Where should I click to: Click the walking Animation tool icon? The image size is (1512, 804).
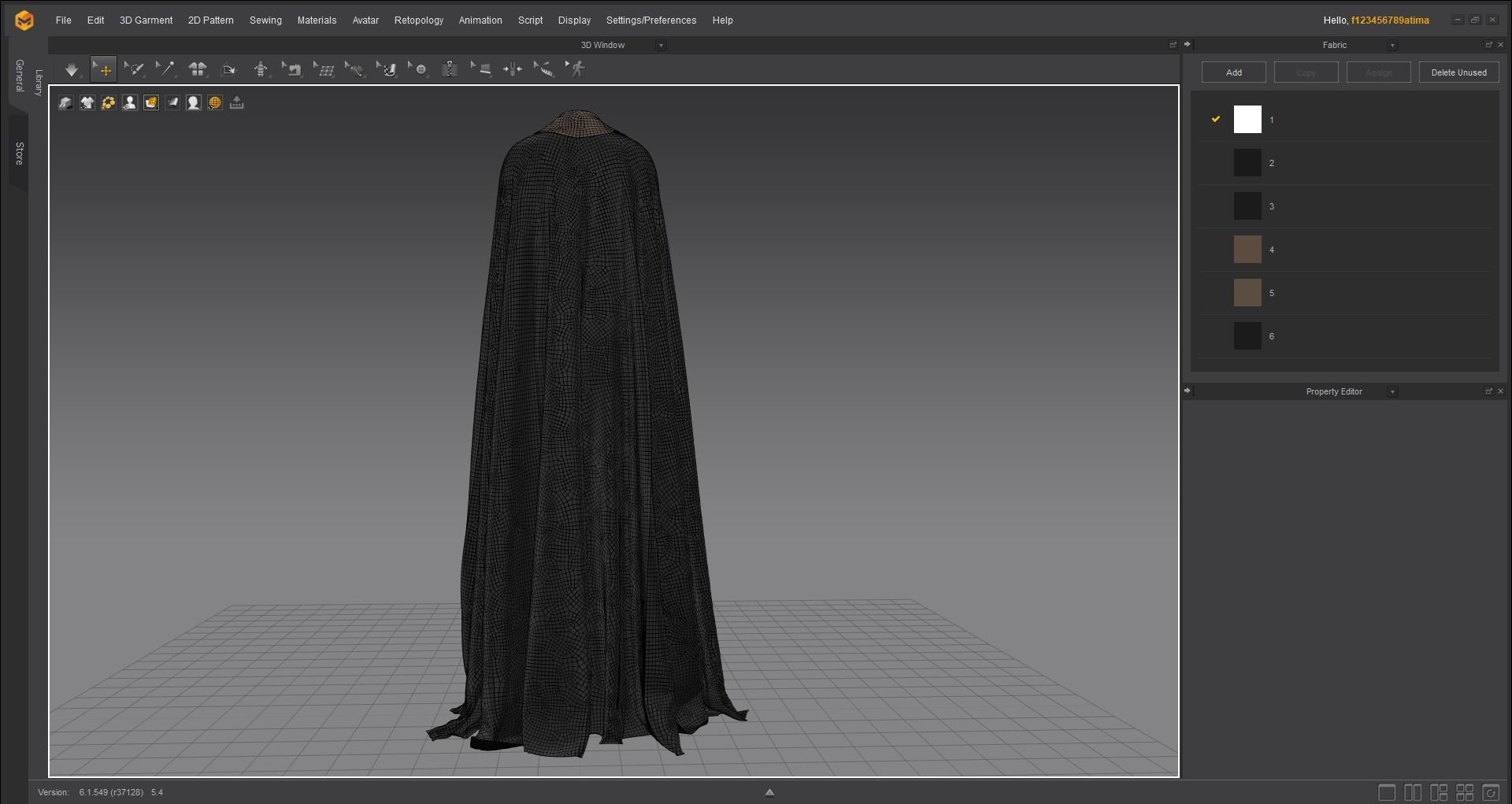pos(576,70)
